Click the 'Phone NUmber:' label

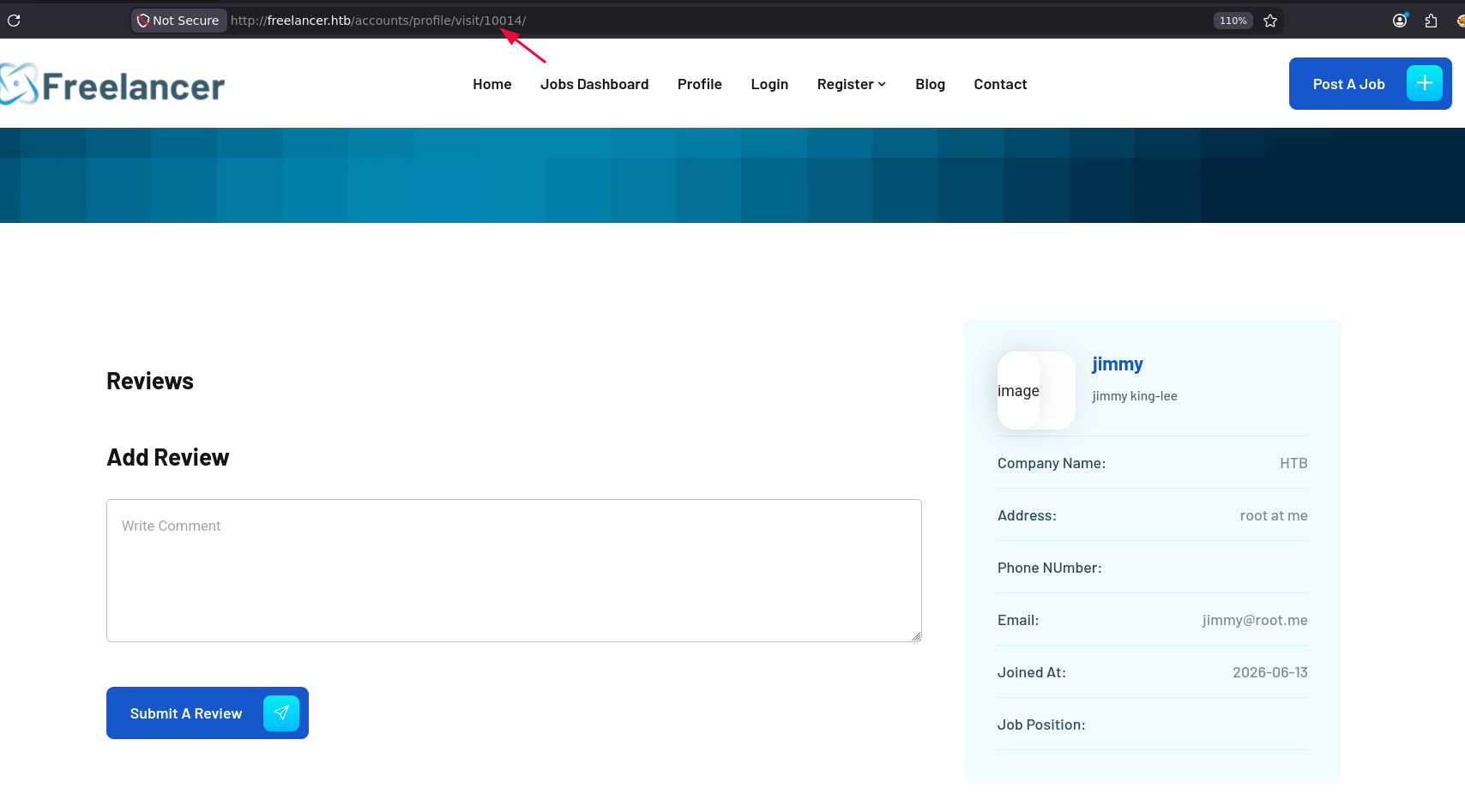(1050, 568)
